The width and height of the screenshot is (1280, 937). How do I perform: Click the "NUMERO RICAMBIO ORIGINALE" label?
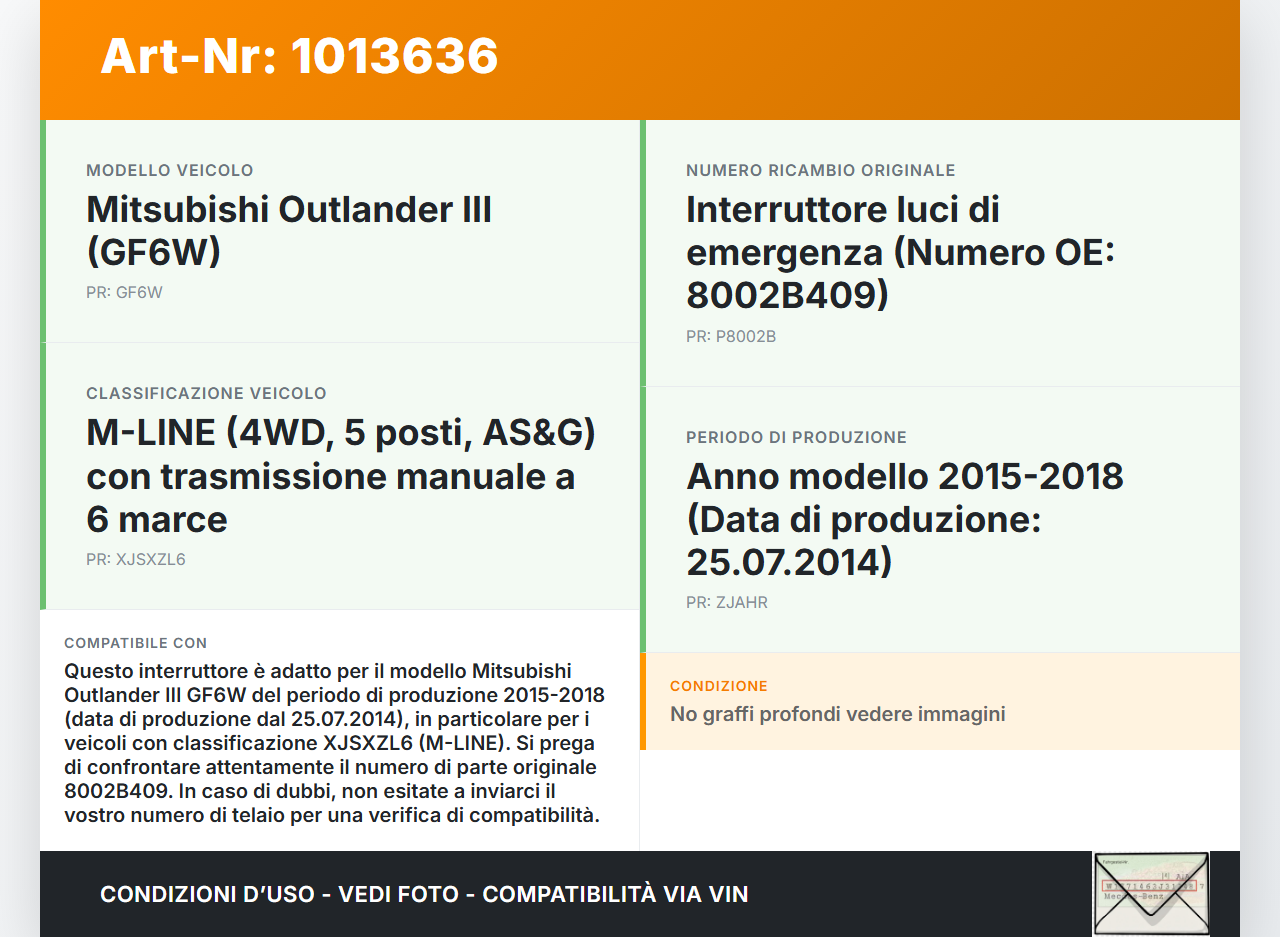click(x=821, y=170)
